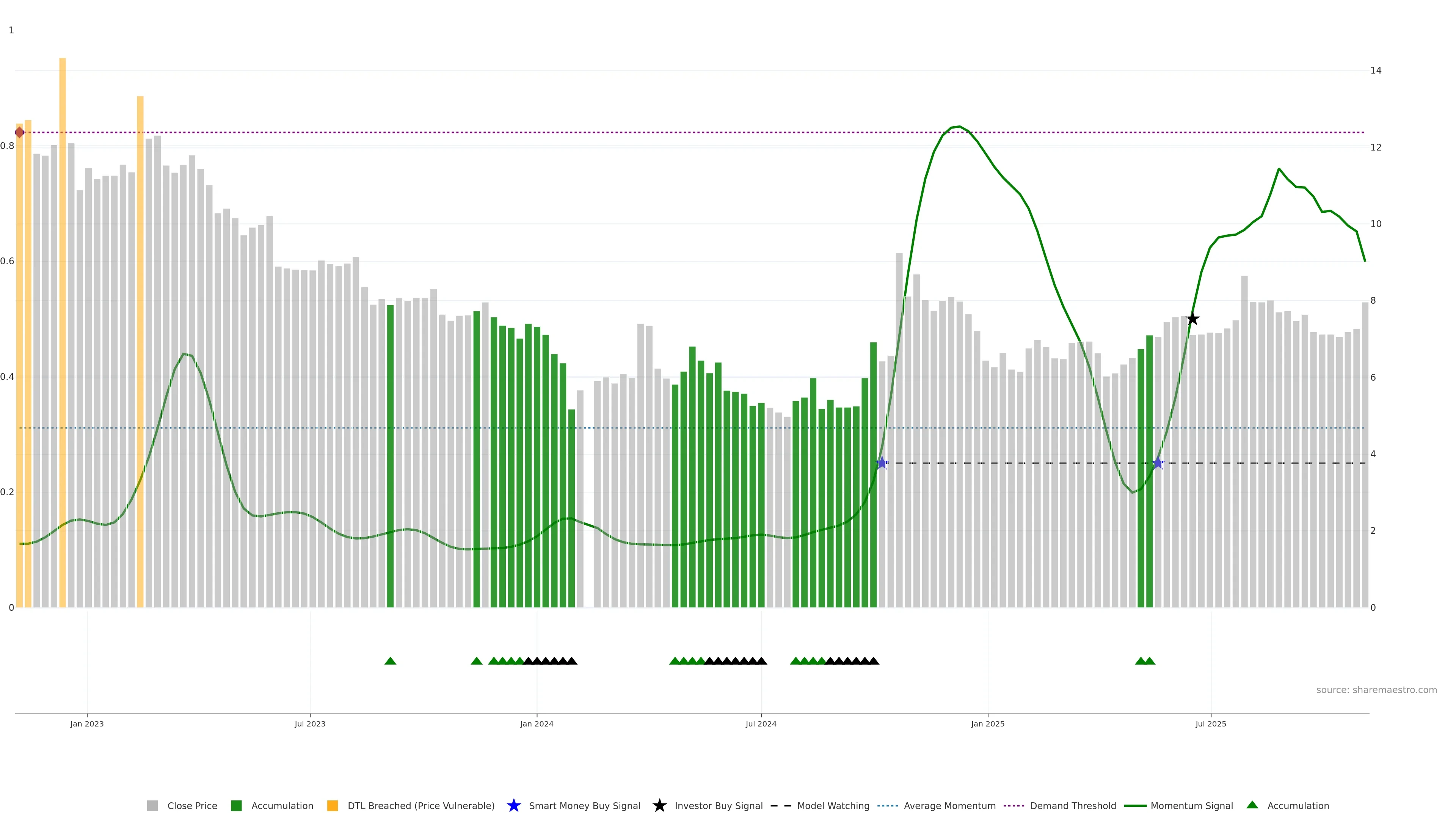The image size is (1456, 819).
Task: Click the black star icon in legend
Action: (659, 805)
